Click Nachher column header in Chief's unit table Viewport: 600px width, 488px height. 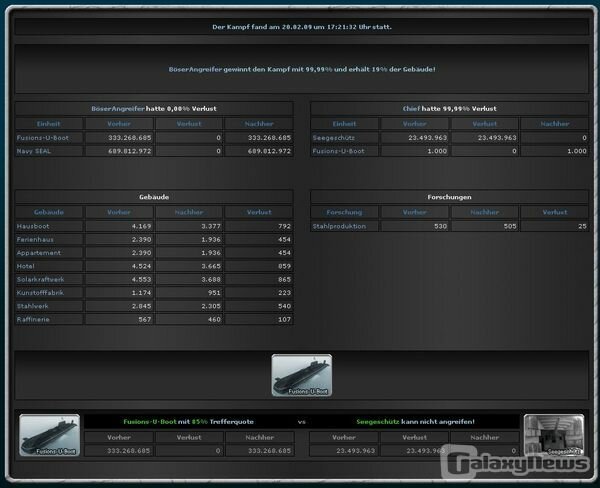[554, 124]
